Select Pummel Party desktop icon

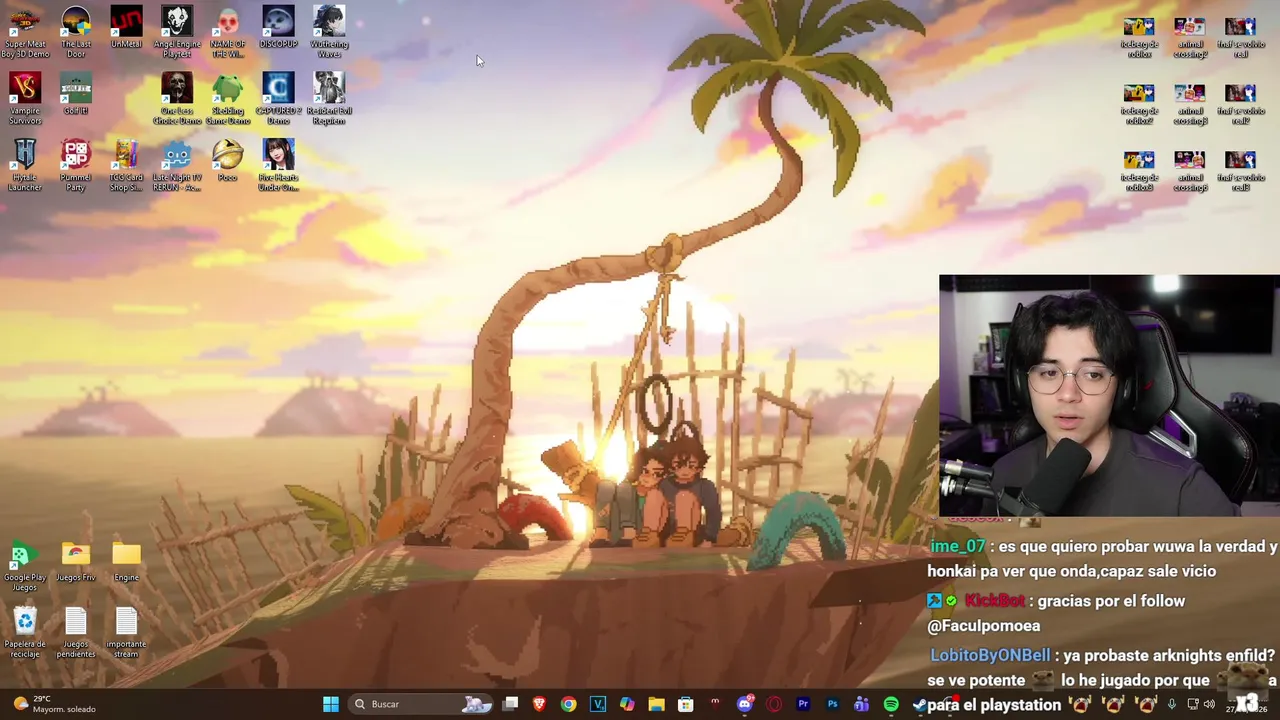(76, 166)
